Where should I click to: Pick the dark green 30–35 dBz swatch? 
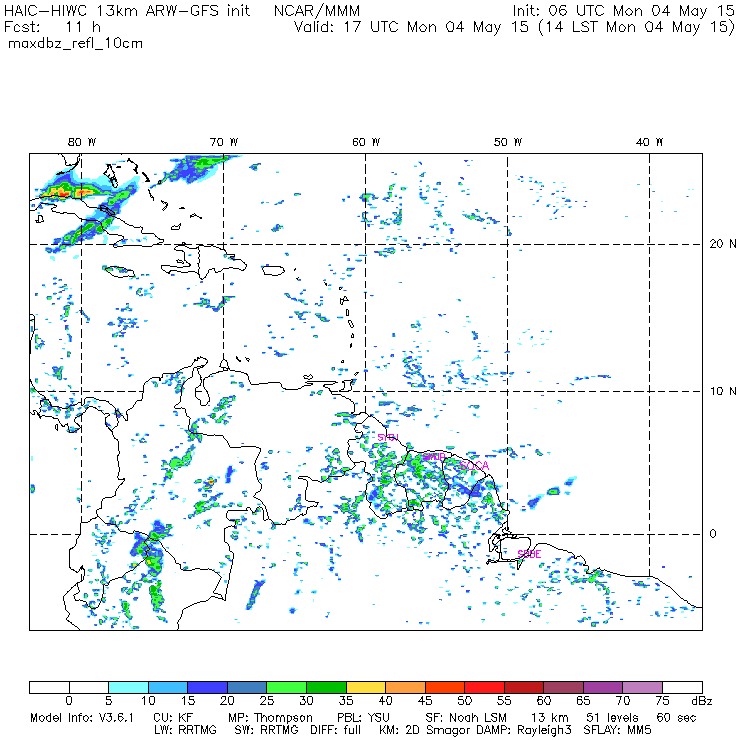tap(326, 687)
